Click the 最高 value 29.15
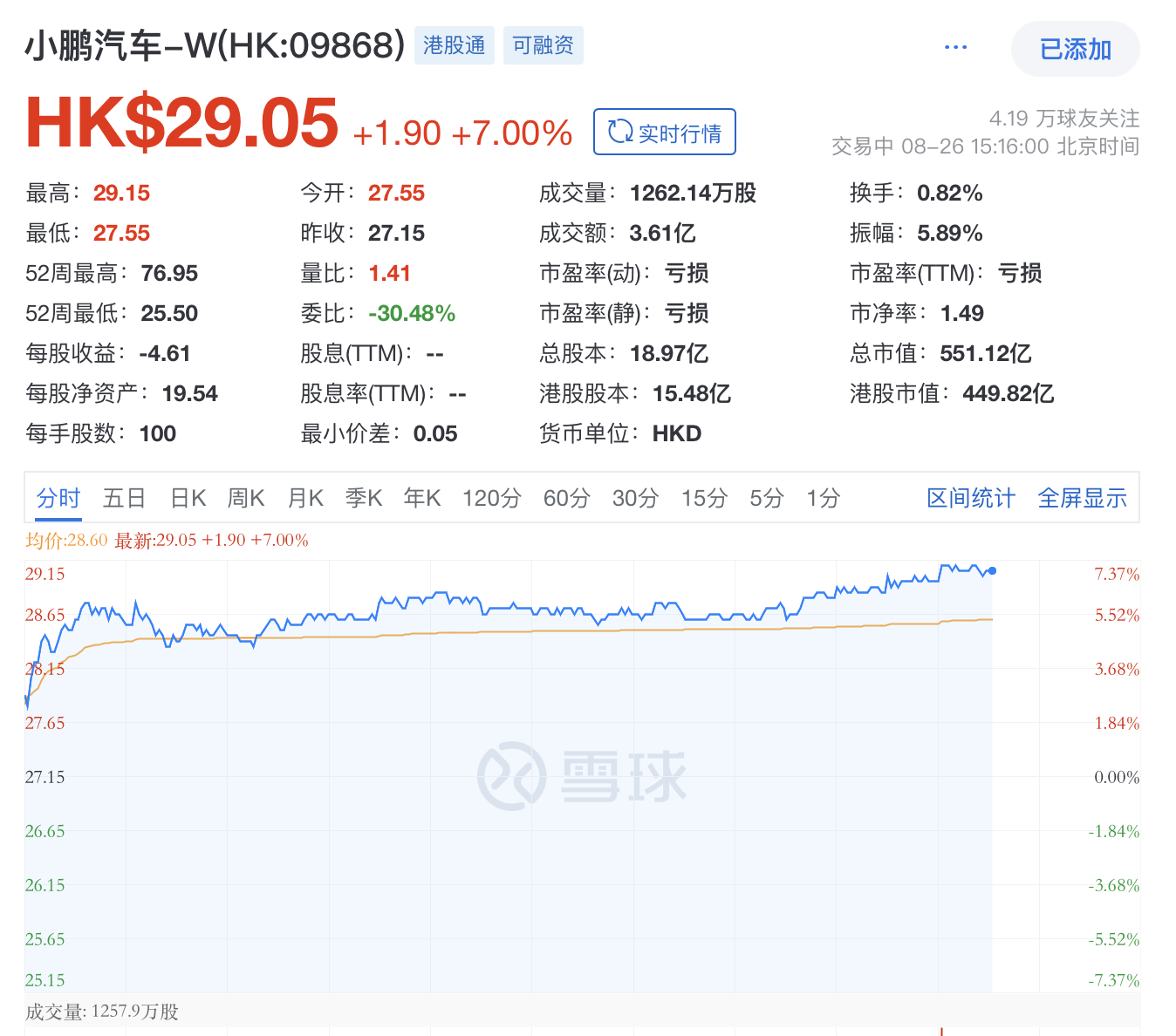This screenshot has height=1036, width=1176. tap(121, 193)
